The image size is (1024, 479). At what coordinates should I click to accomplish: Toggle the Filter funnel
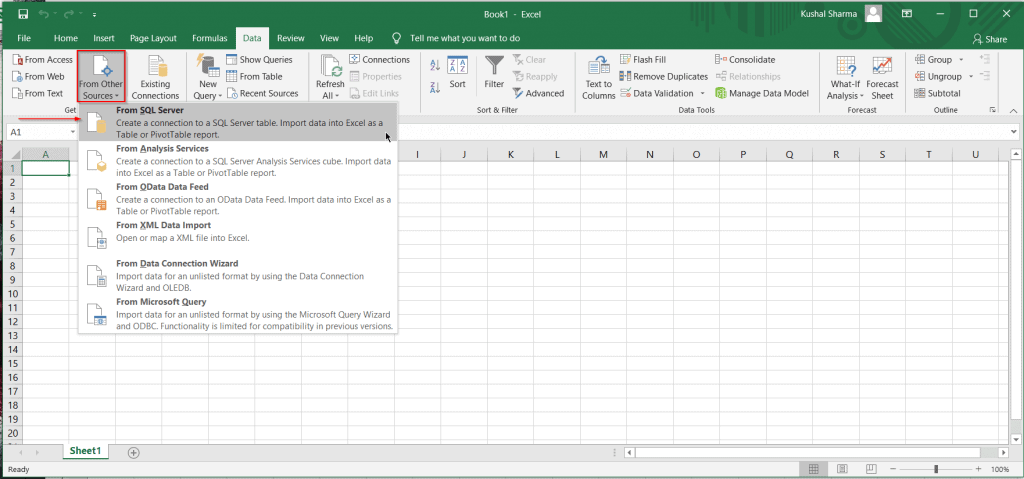494,73
